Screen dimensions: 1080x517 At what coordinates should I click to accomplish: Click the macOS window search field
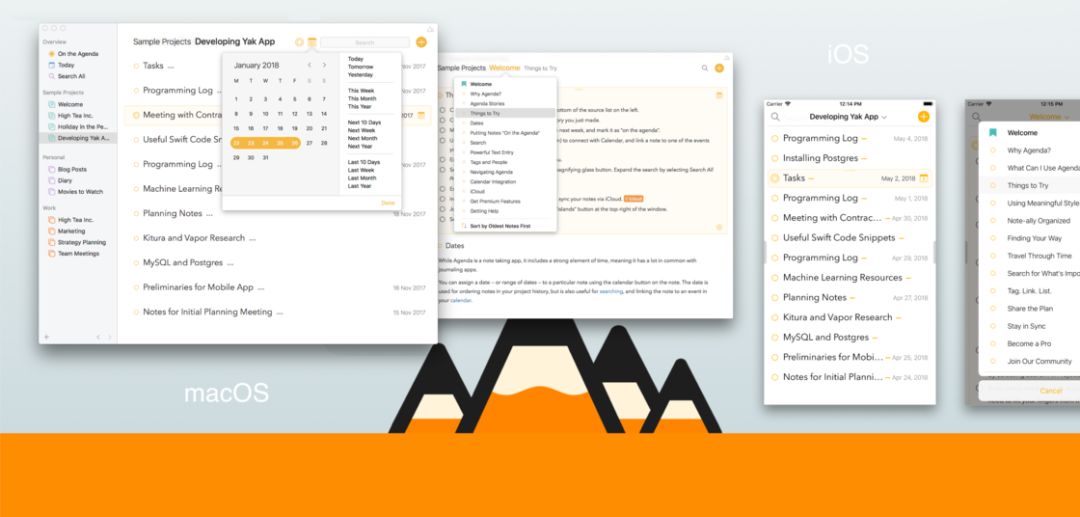365,42
